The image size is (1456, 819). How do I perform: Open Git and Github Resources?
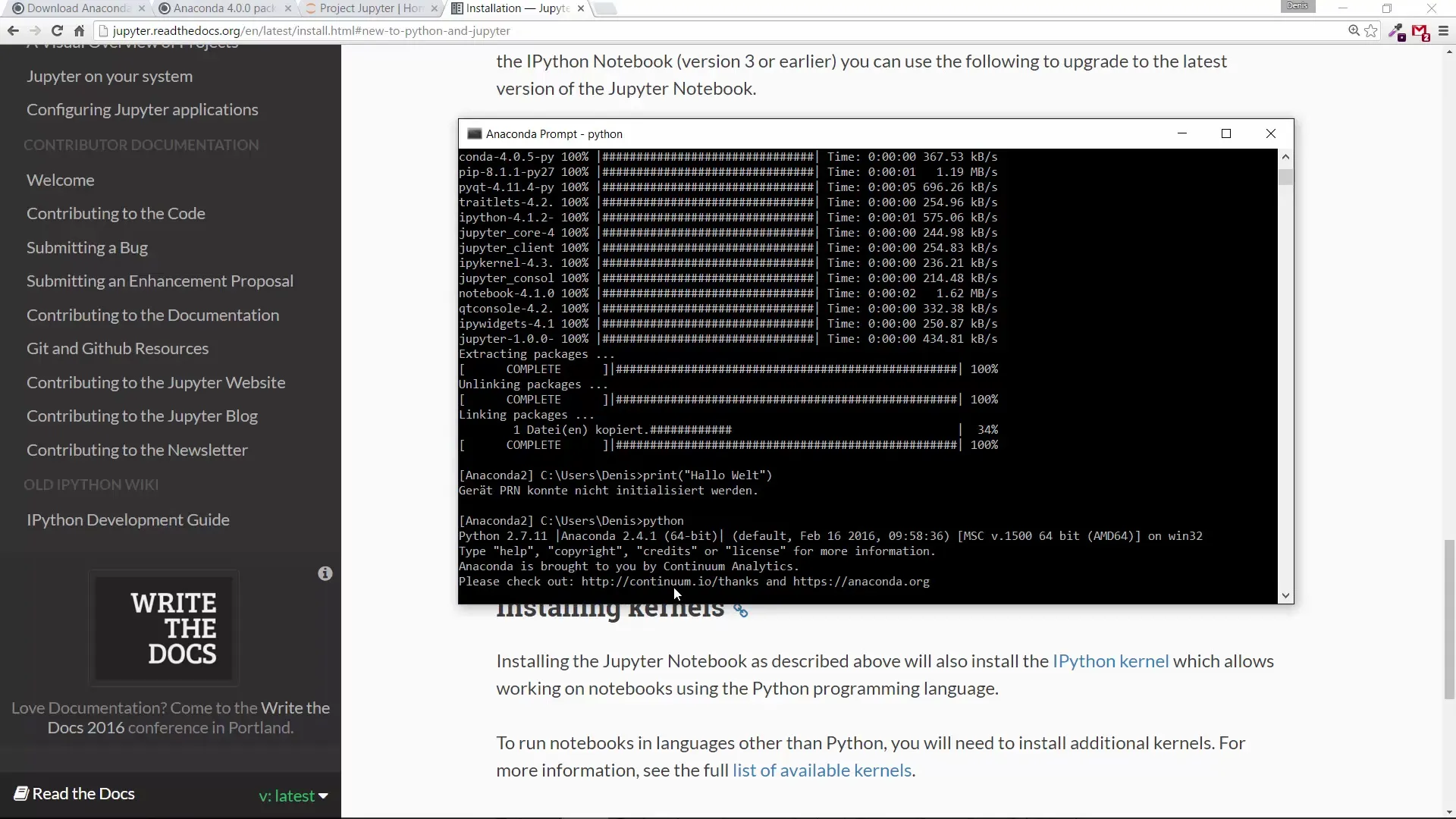[118, 349]
